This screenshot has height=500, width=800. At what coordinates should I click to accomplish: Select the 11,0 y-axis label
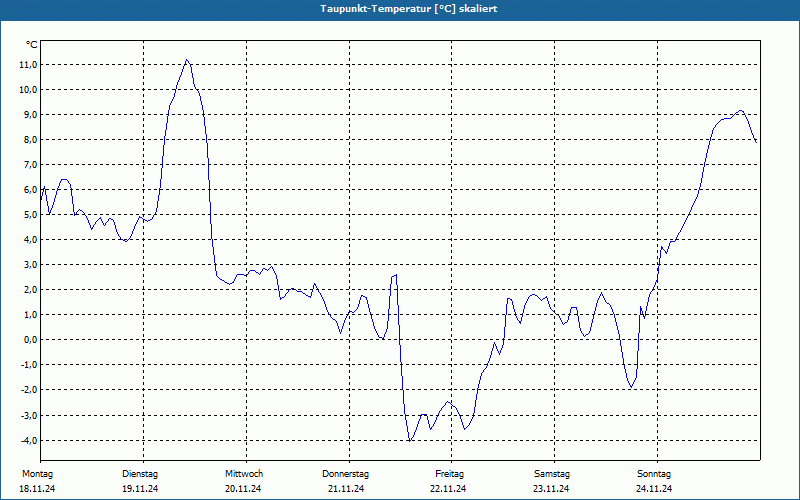(x=28, y=65)
